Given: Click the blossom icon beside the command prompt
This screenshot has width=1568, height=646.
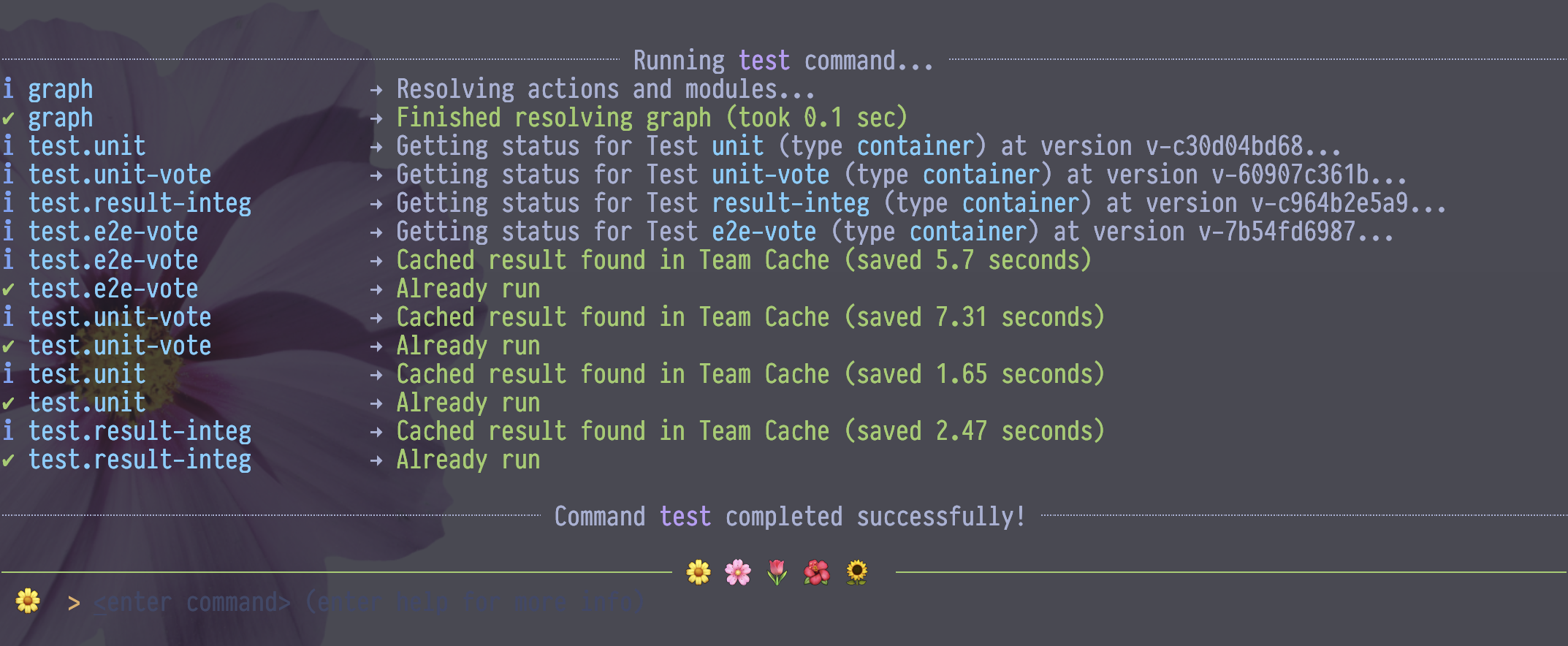Looking at the screenshot, I should pos(28,601).
